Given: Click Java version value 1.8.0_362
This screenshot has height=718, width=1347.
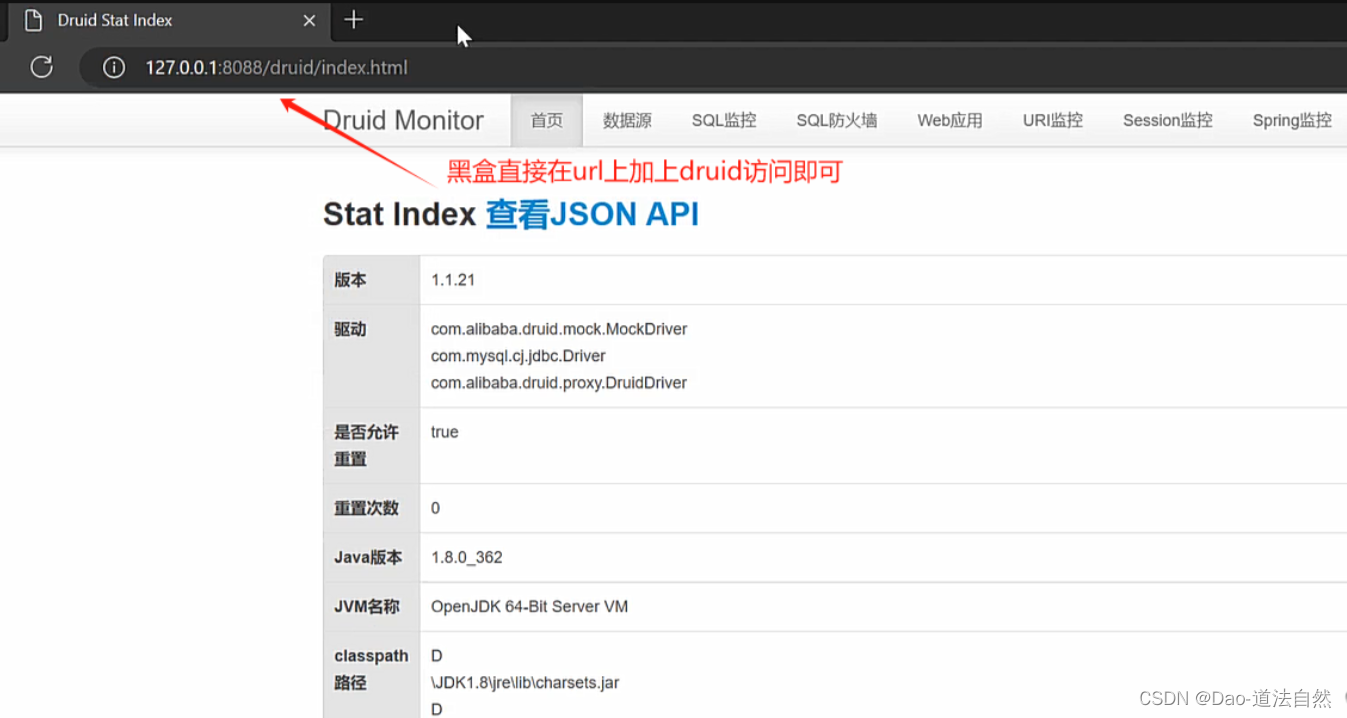Looking at the screenshot, I should coord(467,557).
